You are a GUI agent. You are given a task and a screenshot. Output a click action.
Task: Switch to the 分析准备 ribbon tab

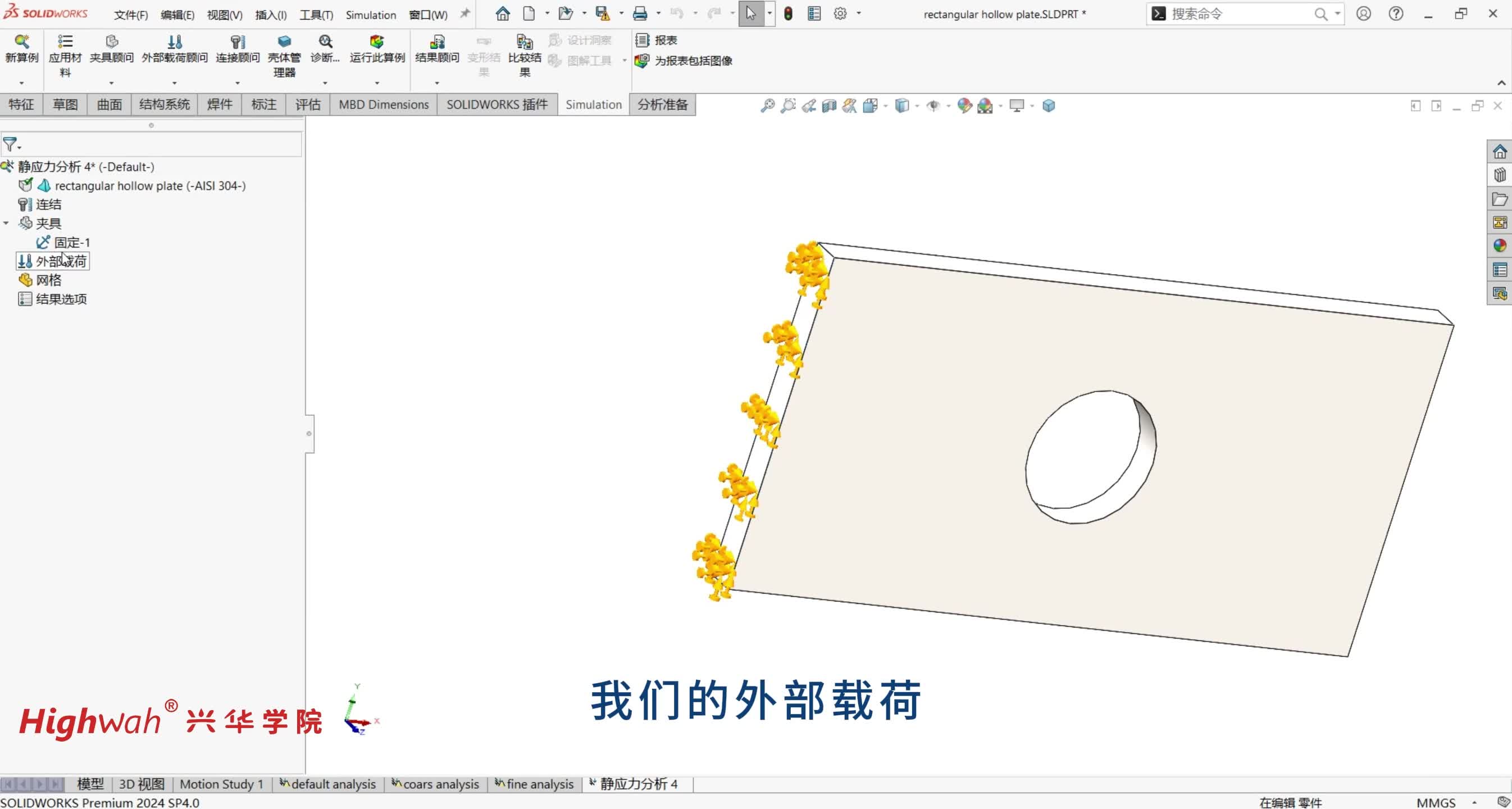click(662, 104)
